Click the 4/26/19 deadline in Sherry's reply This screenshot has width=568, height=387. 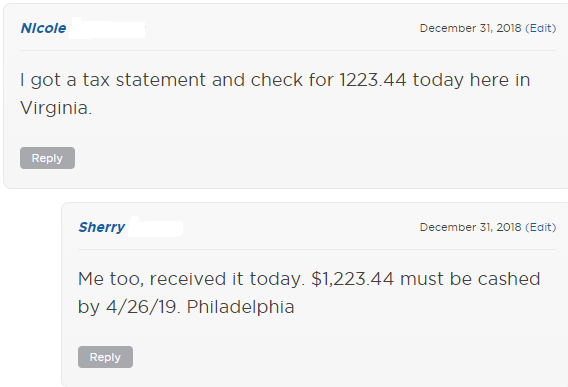point(141,307)
